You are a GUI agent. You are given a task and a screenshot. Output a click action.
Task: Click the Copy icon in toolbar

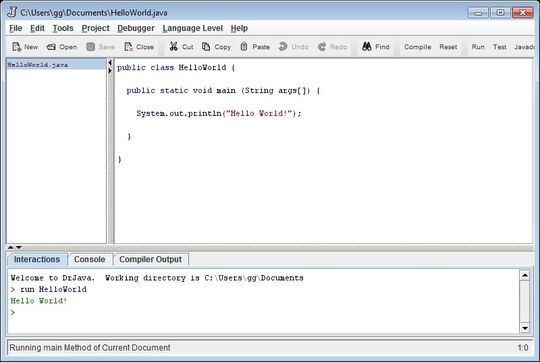(206, 47)
